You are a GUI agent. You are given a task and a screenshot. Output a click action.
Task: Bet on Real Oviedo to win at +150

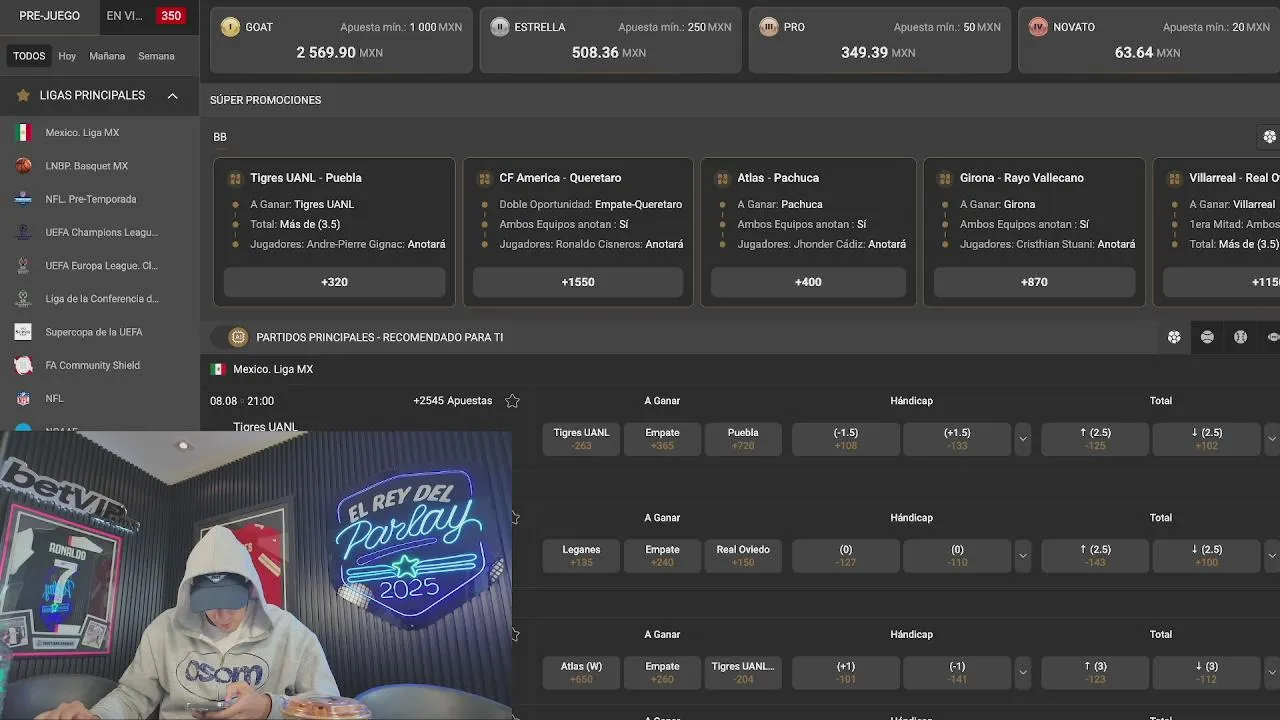743,556
